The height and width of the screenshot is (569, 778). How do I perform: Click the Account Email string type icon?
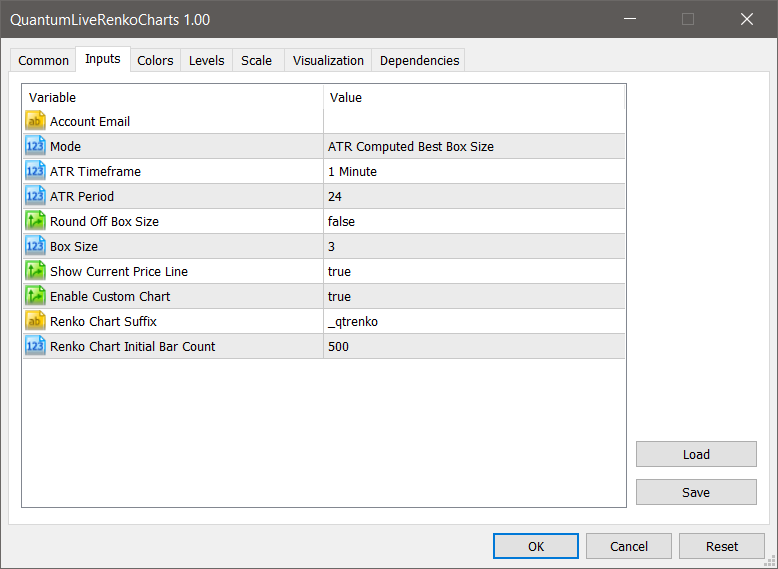35,121
